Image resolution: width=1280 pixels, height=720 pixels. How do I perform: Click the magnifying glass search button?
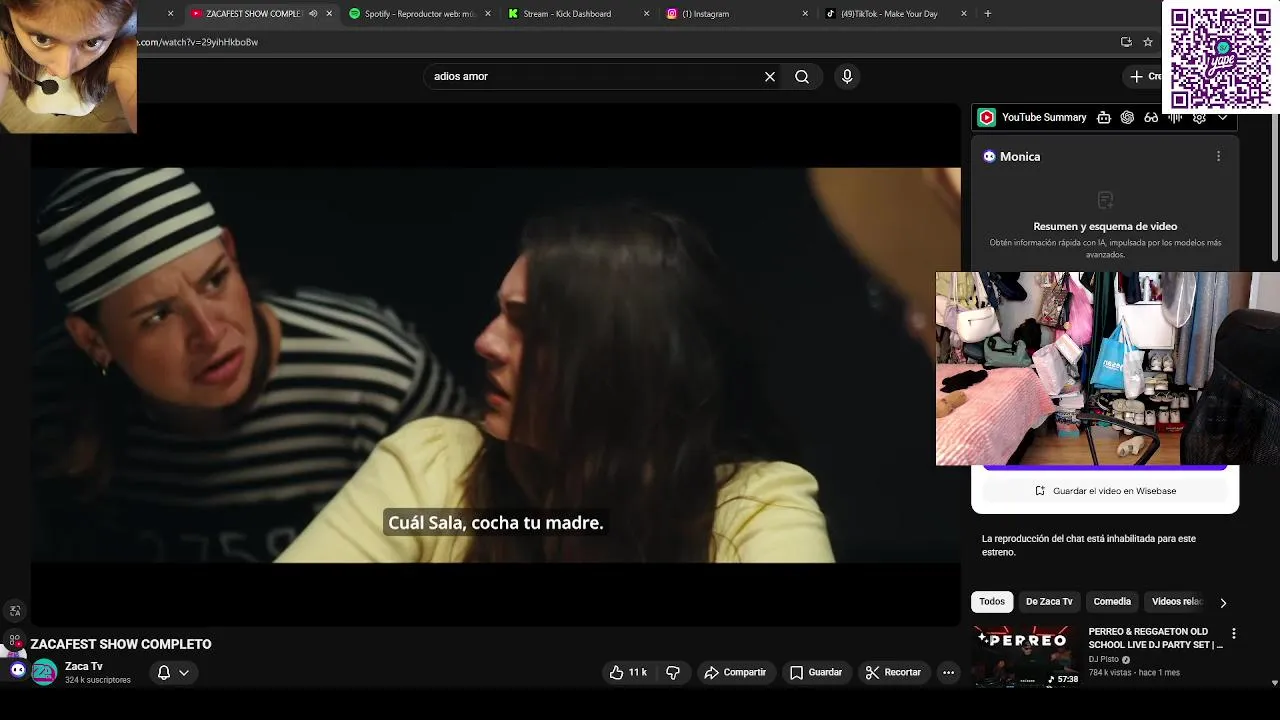(x=802, y=76)
